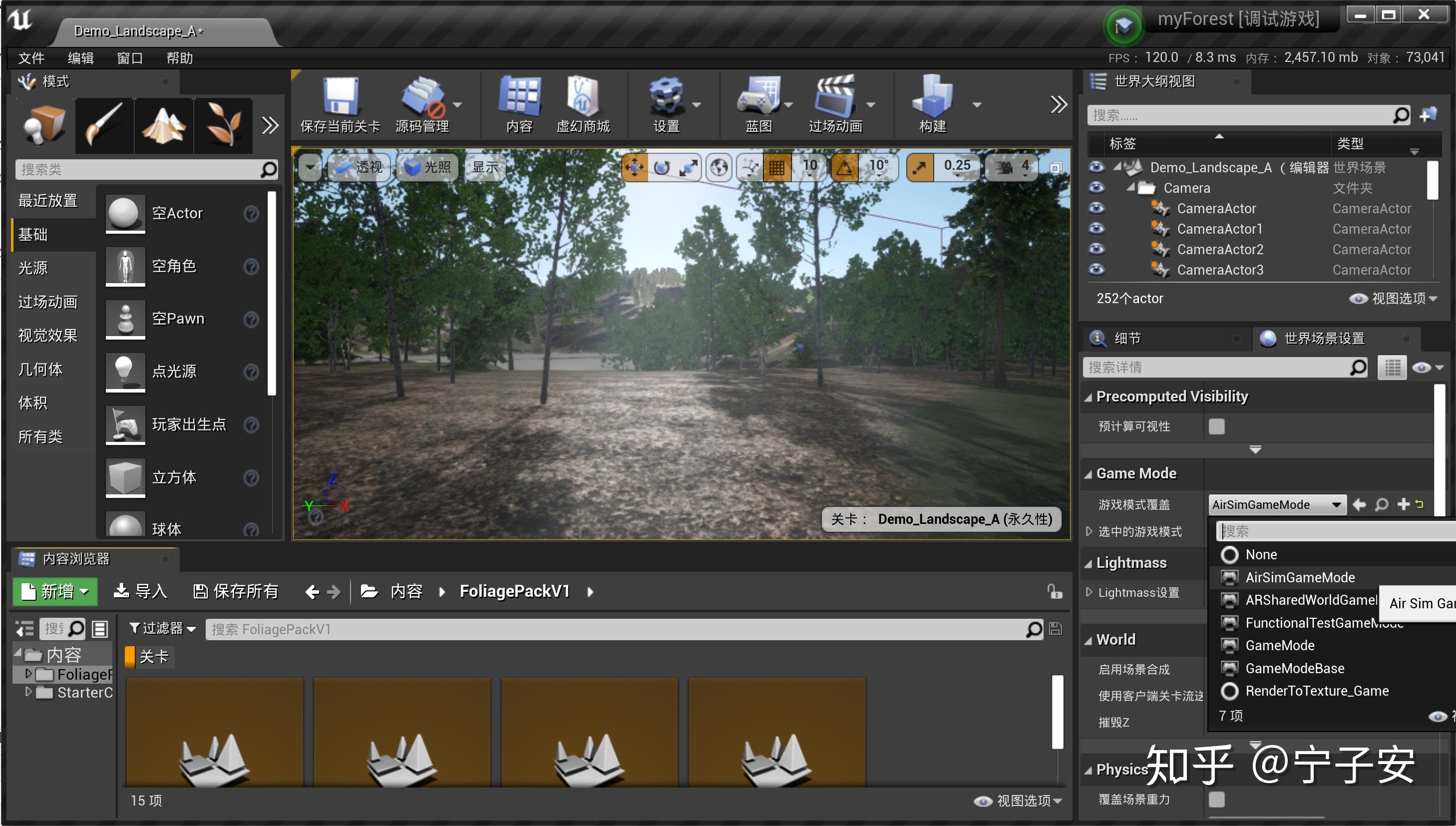Collapse the Precomputed Visibility category
The height and width of the screenshot is (826, 1456).
point(1088,397)
